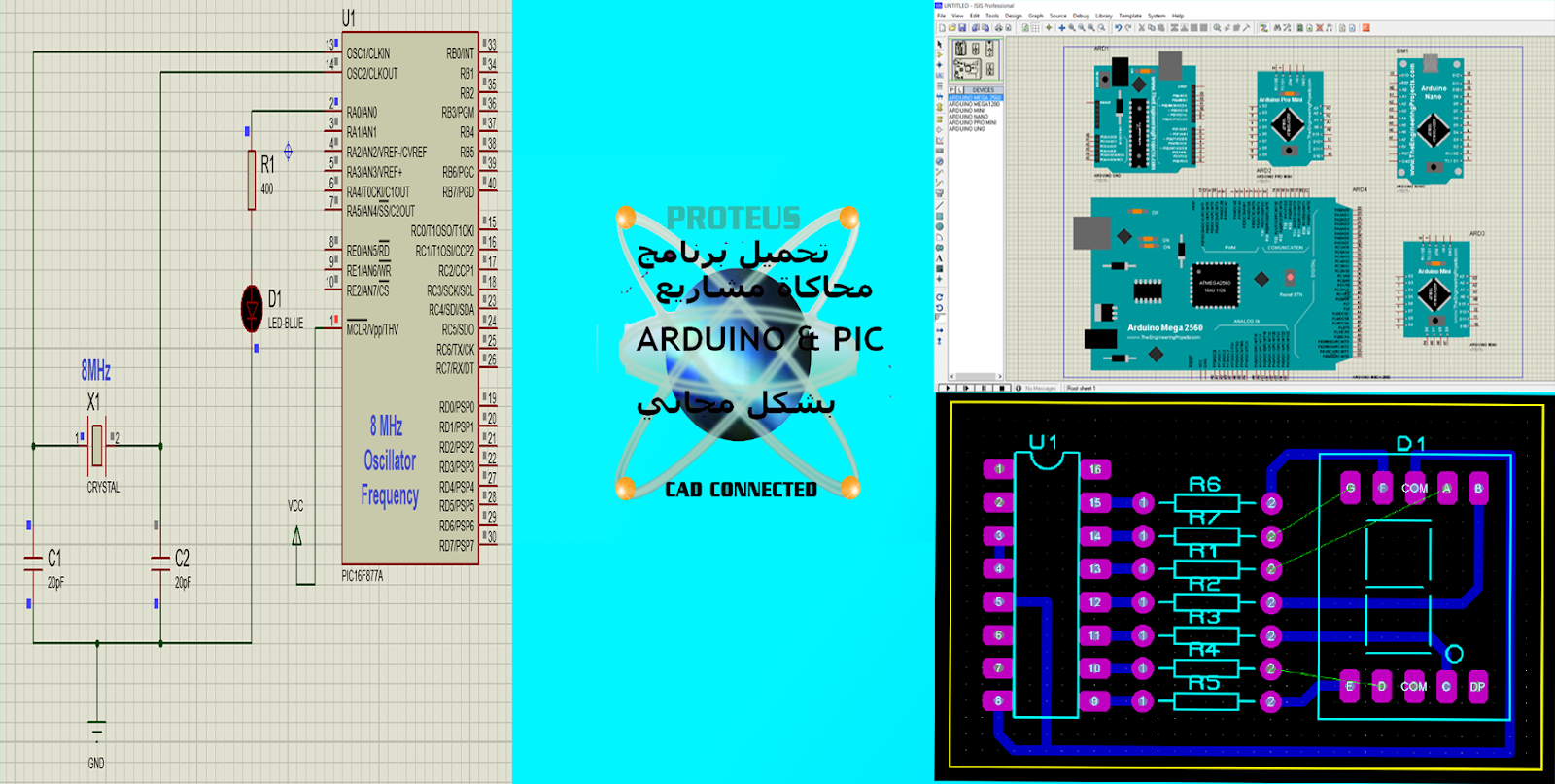Select the 2D Circle drawing tool
Image resolution: width=1555 pixels, height=784 pixels.
[940, 226]
